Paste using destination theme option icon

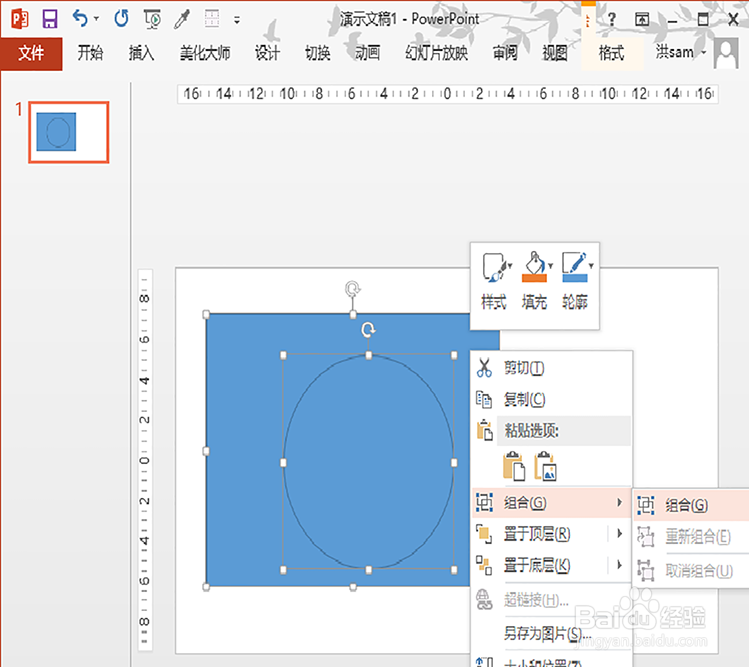click(514, 466)
